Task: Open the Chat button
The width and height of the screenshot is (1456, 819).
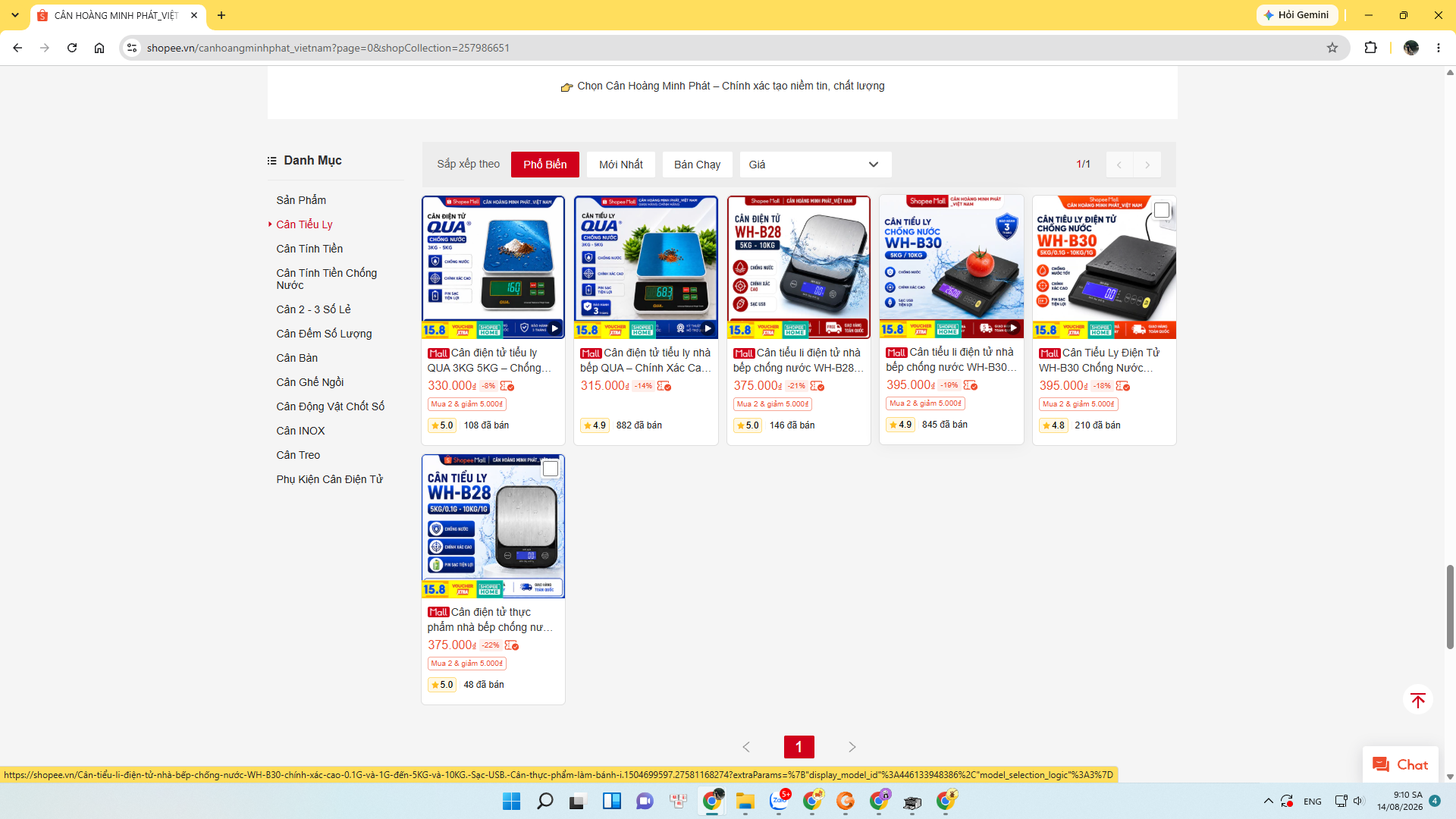Action: tap(1400, 764)
